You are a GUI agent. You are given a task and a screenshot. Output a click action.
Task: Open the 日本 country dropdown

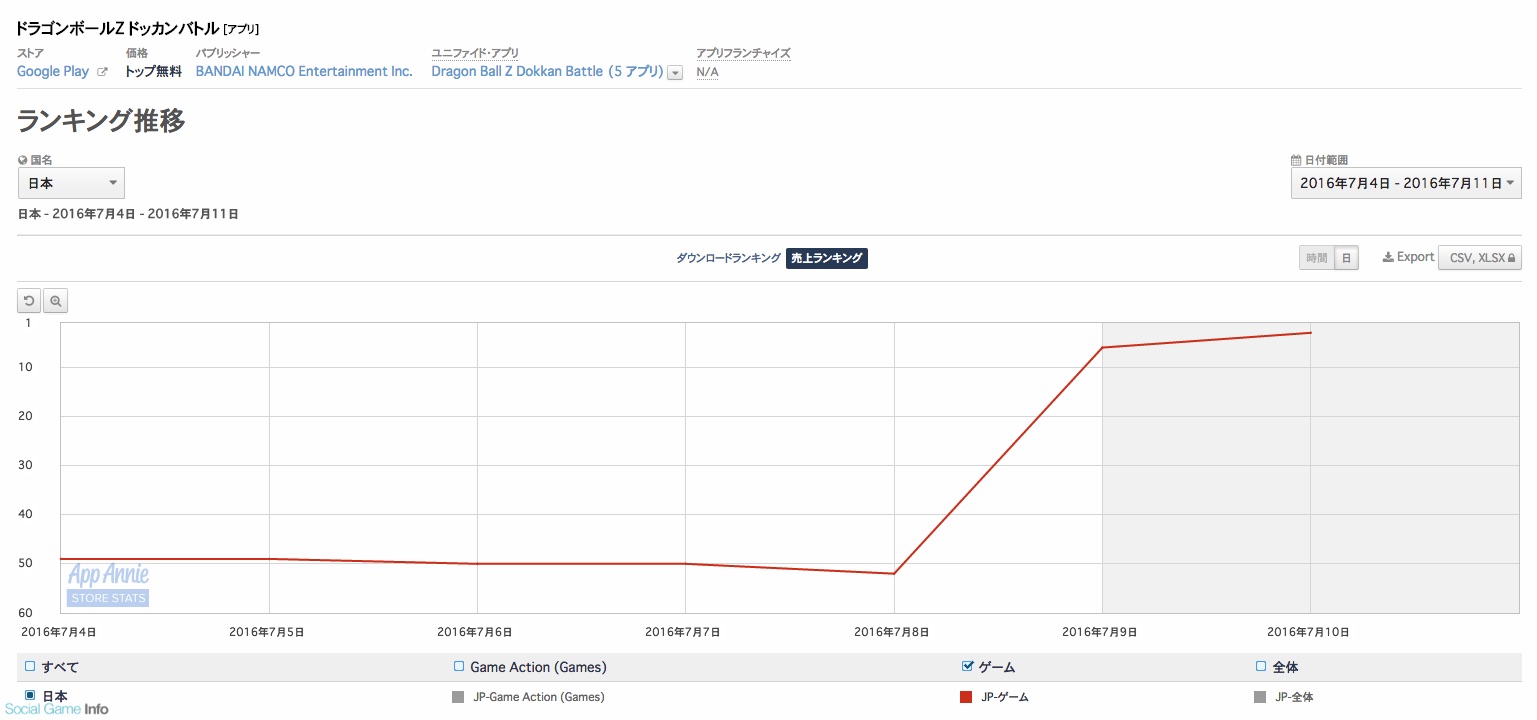(71, 183)
